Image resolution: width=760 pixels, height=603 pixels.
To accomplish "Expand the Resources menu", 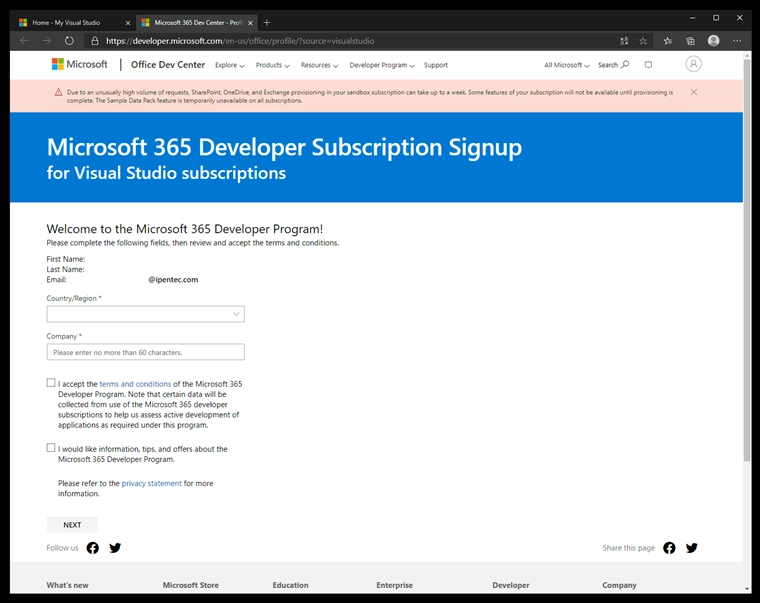I will pos(319,65).
